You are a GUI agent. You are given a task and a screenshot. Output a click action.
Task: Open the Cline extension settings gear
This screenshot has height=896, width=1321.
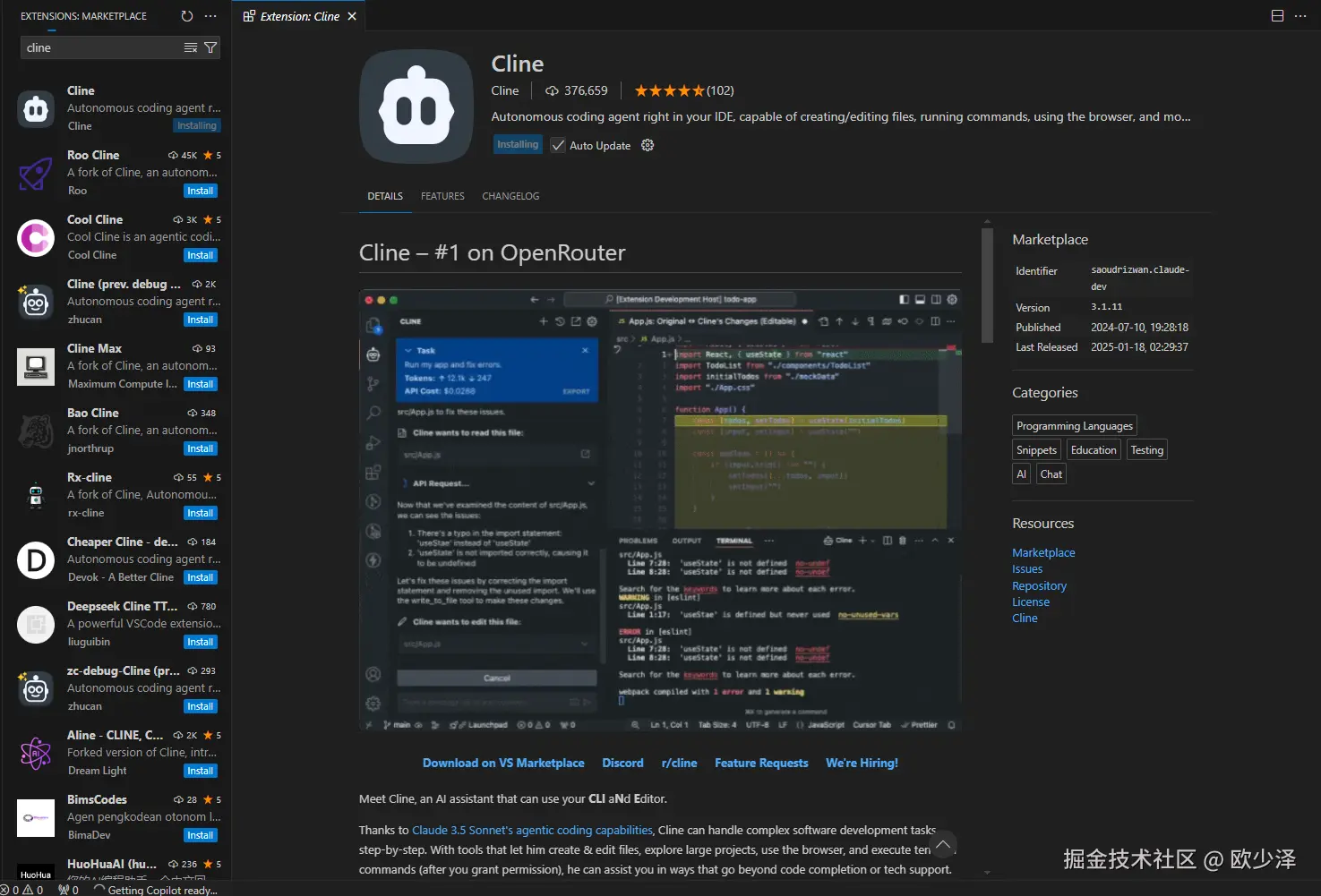tap(648, 145)
